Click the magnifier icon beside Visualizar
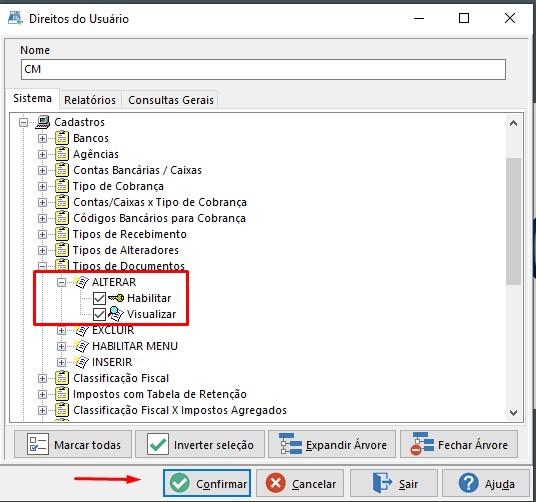Screen dimensions: 536x502 (116, 314)
